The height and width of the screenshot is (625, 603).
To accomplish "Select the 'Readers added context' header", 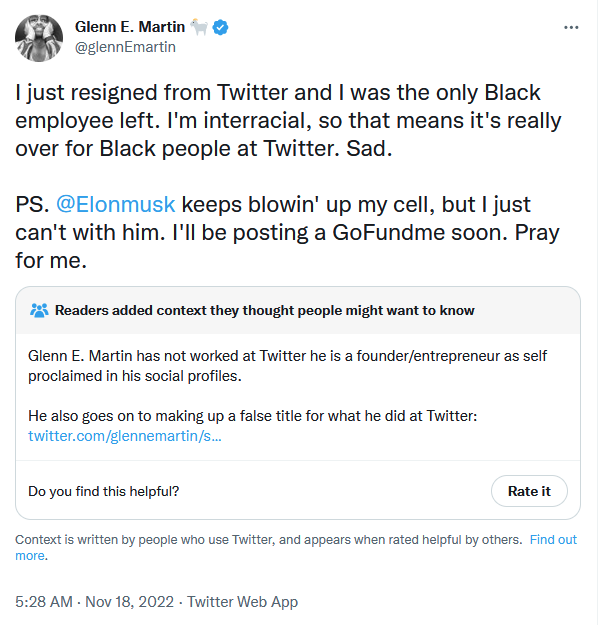I will (x=264, y=310).
